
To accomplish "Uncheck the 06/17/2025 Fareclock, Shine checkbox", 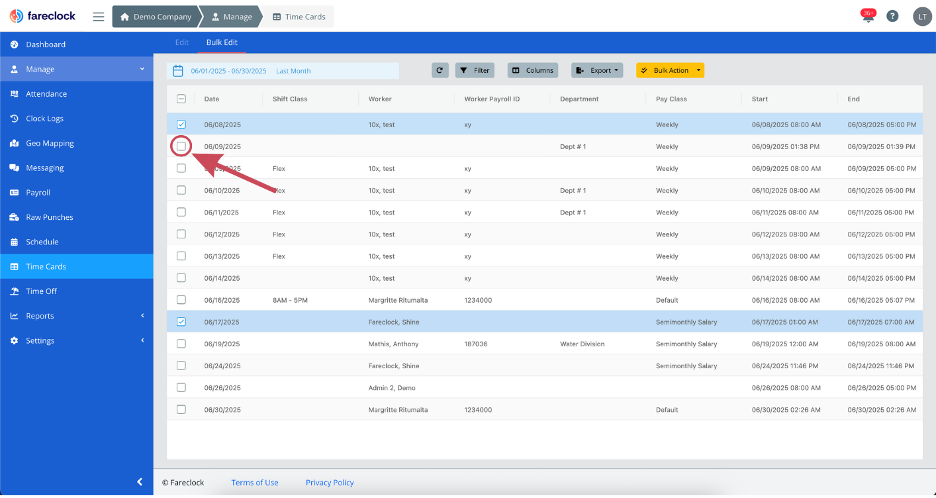I will pyautogui.click(x=181, y=322).
